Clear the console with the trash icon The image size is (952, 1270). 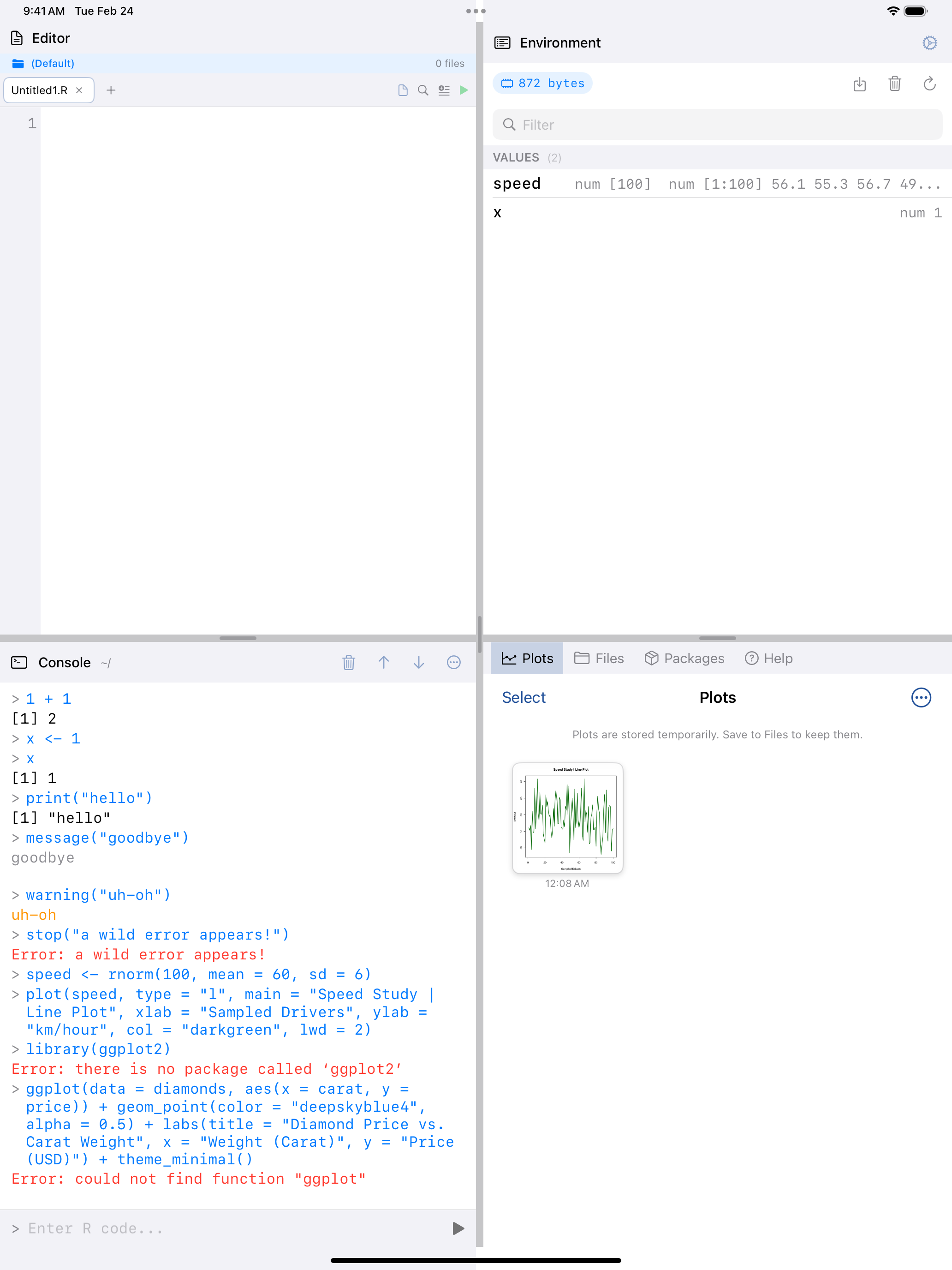click(348, 663)
